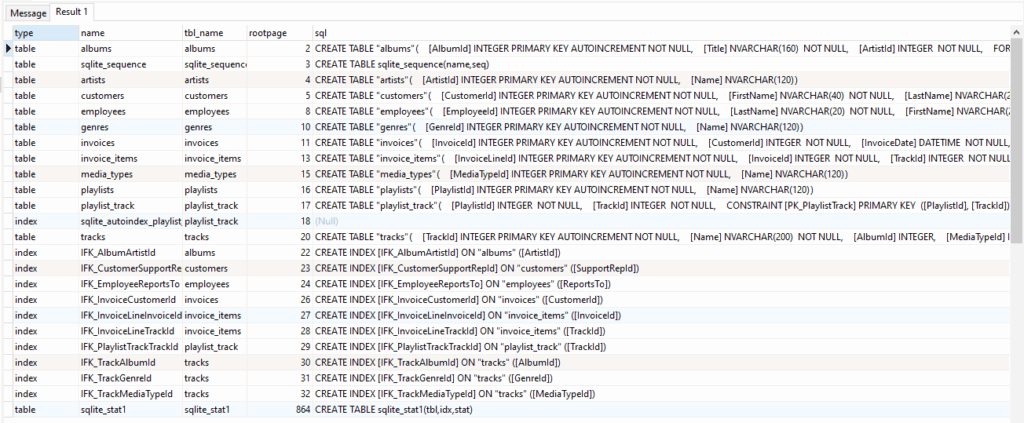
Task: Select the 'playlist_track' name cell of table row
Action: pyautogui.click(x=130, y=205)
